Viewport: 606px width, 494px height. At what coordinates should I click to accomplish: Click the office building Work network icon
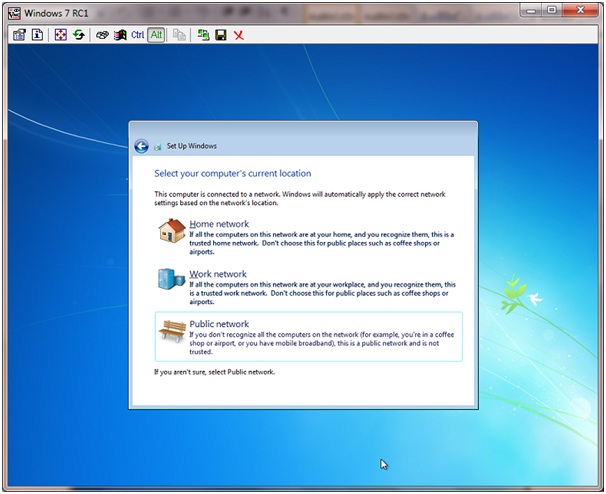click(x=171, y=279)
